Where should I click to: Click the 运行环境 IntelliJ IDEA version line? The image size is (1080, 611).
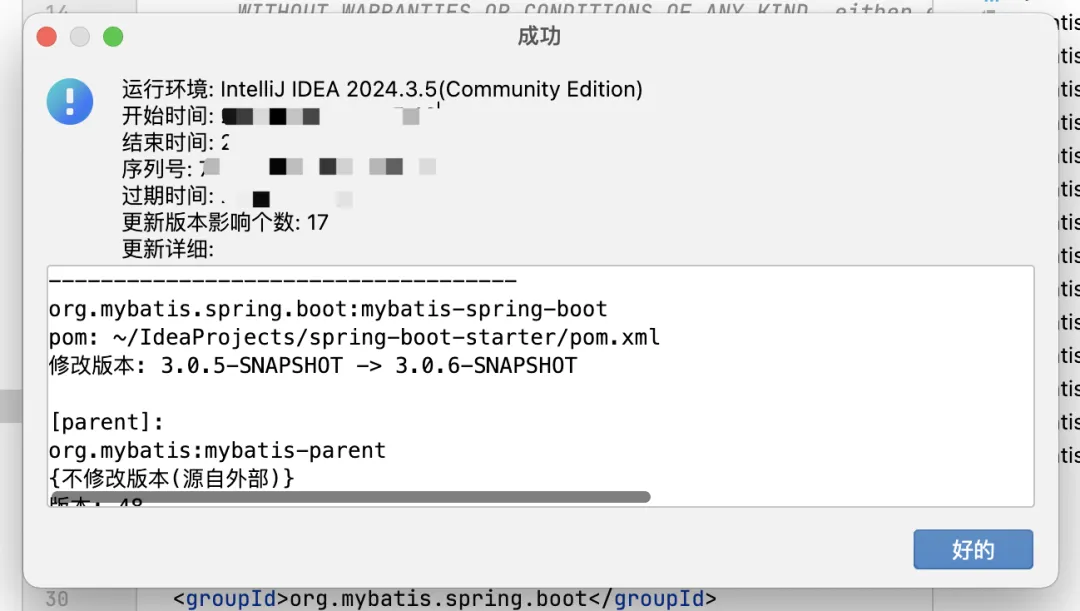click(382, 89)
